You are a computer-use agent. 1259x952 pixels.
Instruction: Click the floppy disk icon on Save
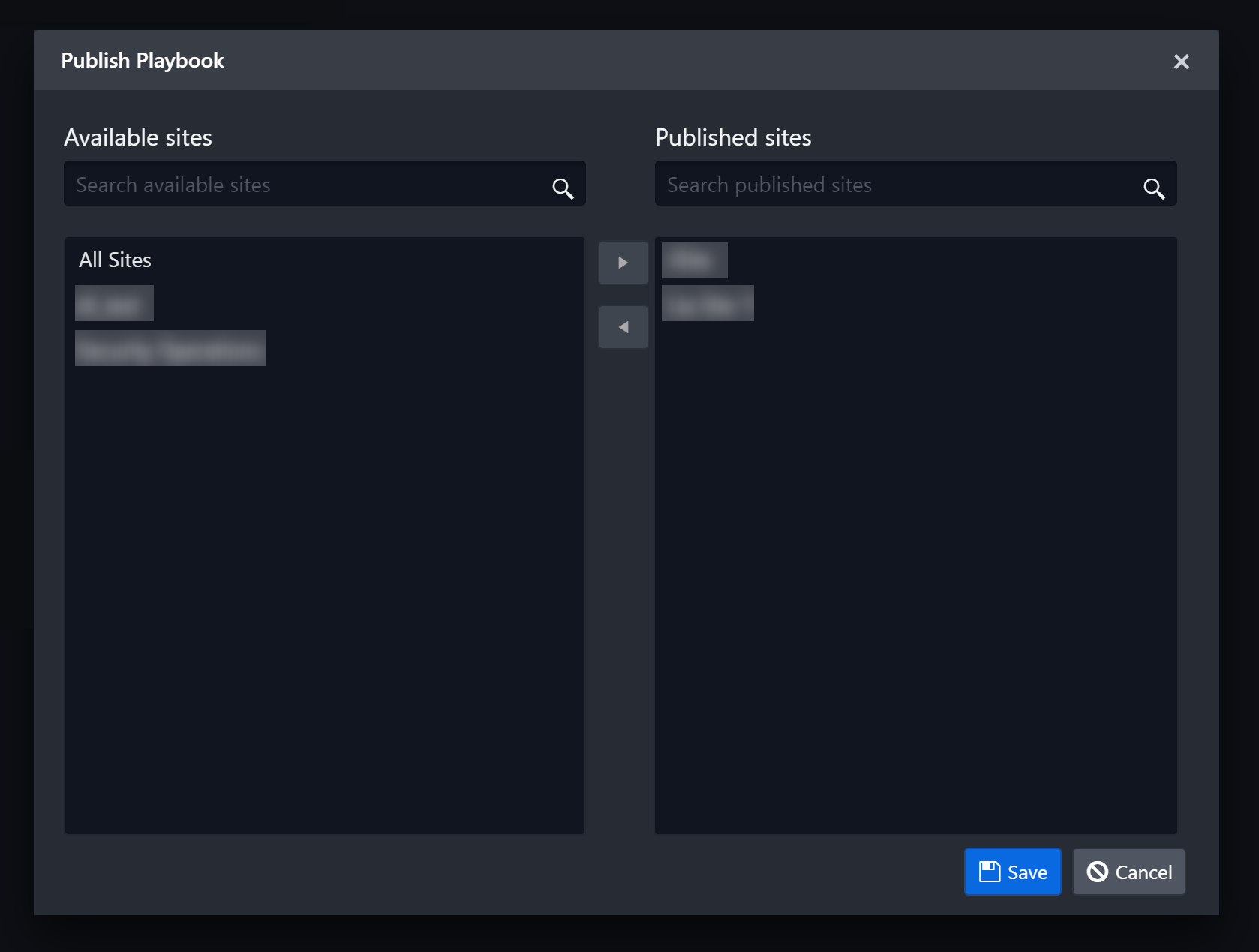click(x=990, y=872)
